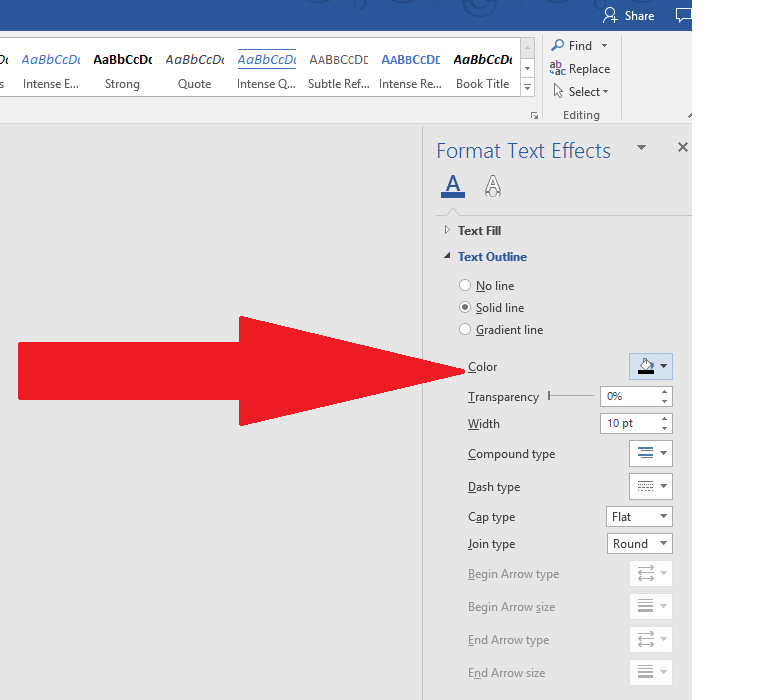The image size is (763, 700).
Task: Open the Find dropdown arrow
Action: click(604, 45)
